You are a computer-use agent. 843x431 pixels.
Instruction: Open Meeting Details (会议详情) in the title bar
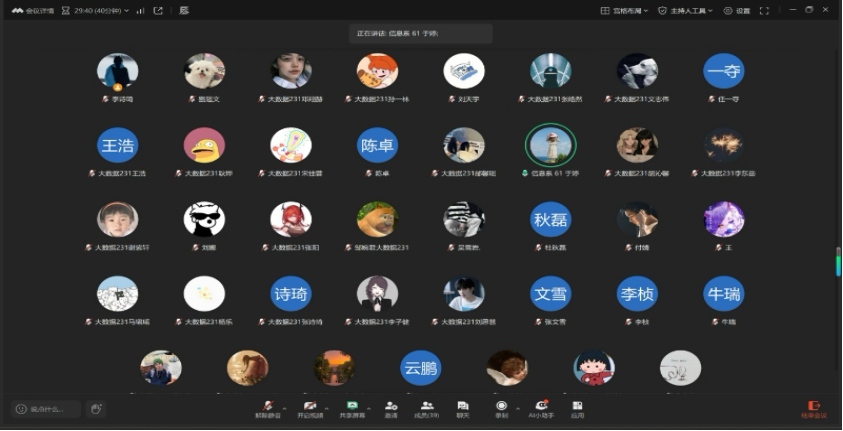pyautogui.click(x=33, y=10)
